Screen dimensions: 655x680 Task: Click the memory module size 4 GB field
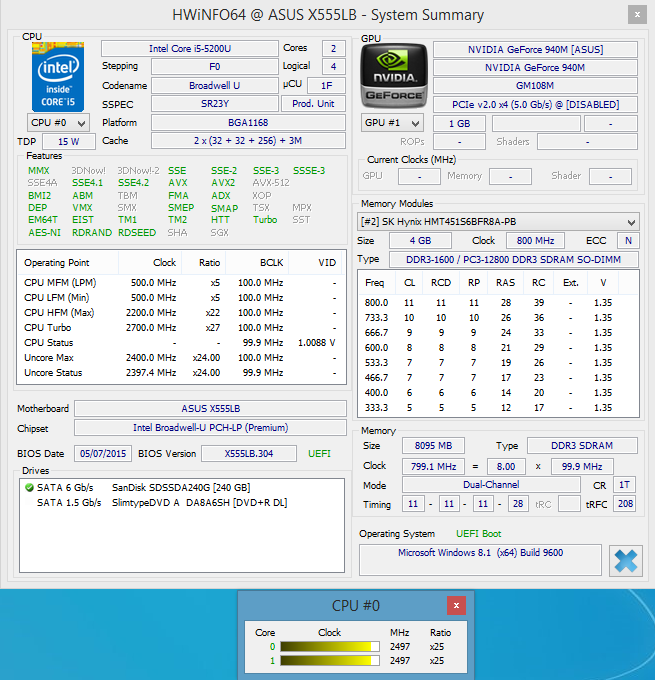tap(420, 241)
